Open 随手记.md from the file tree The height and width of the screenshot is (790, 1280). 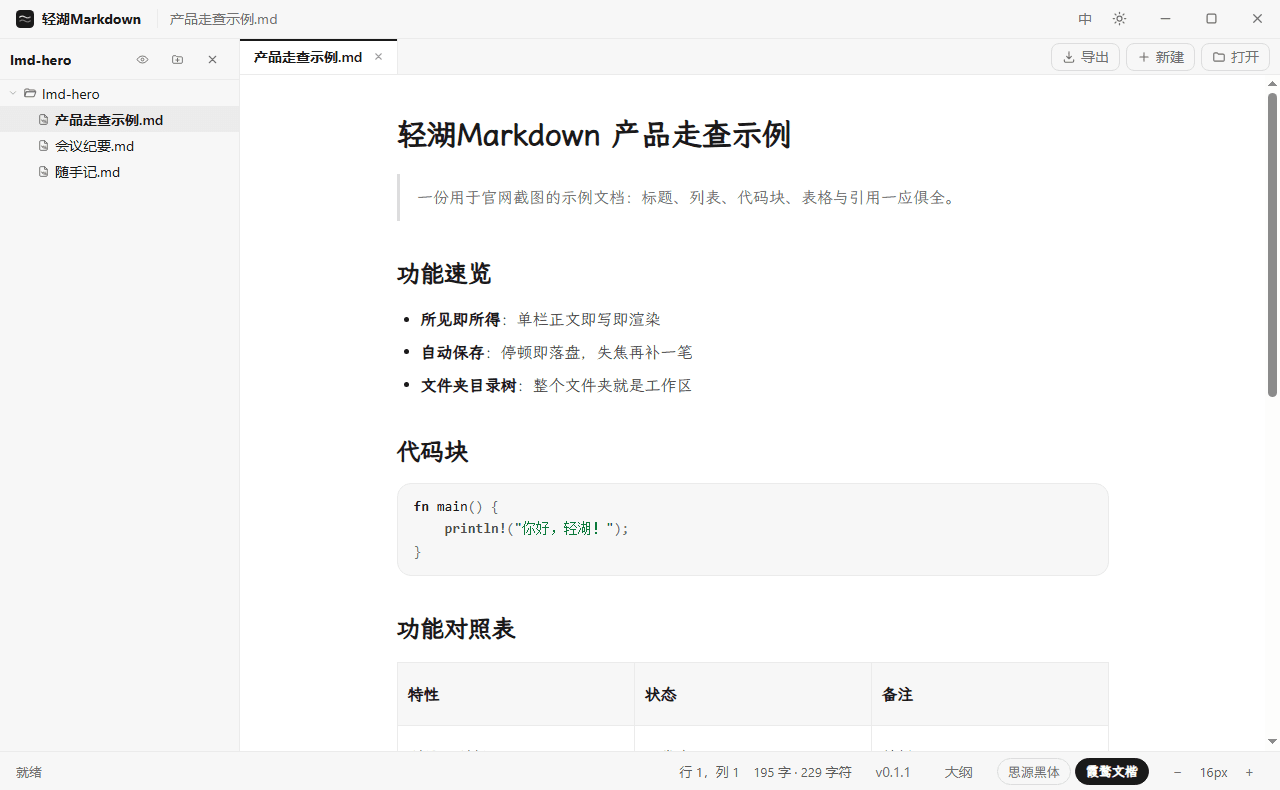tap(120, 172)
